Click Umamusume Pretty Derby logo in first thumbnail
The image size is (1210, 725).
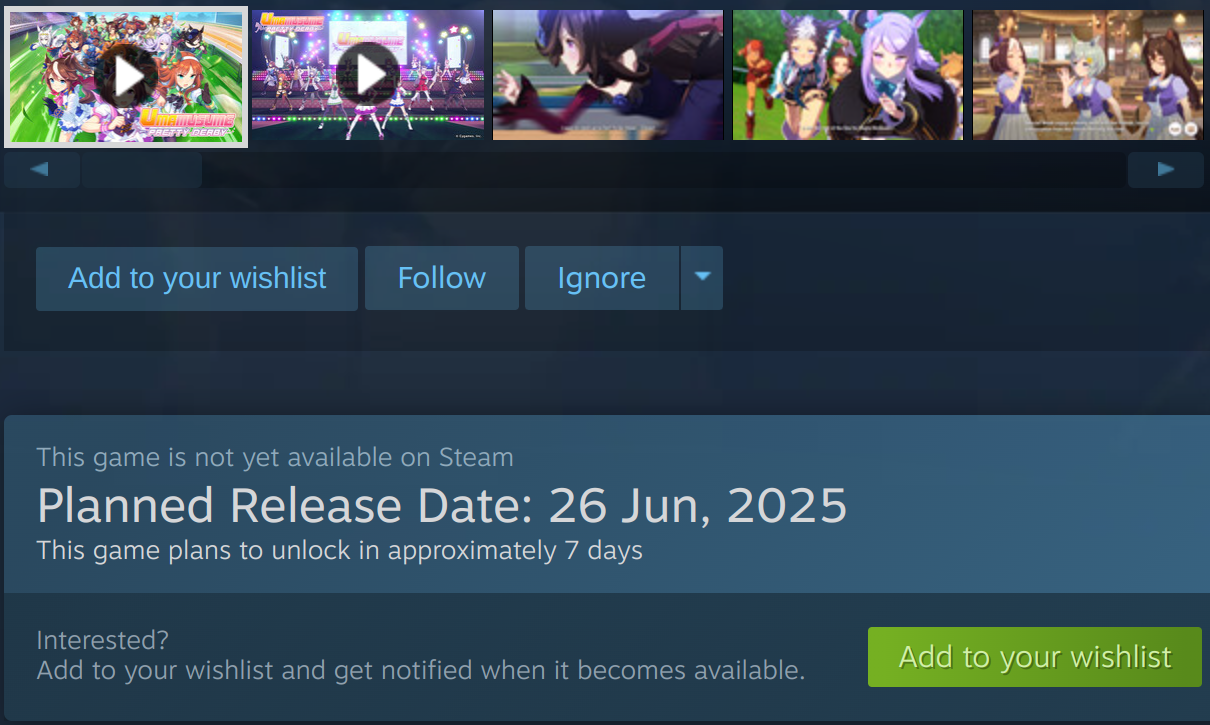point(188,122)
